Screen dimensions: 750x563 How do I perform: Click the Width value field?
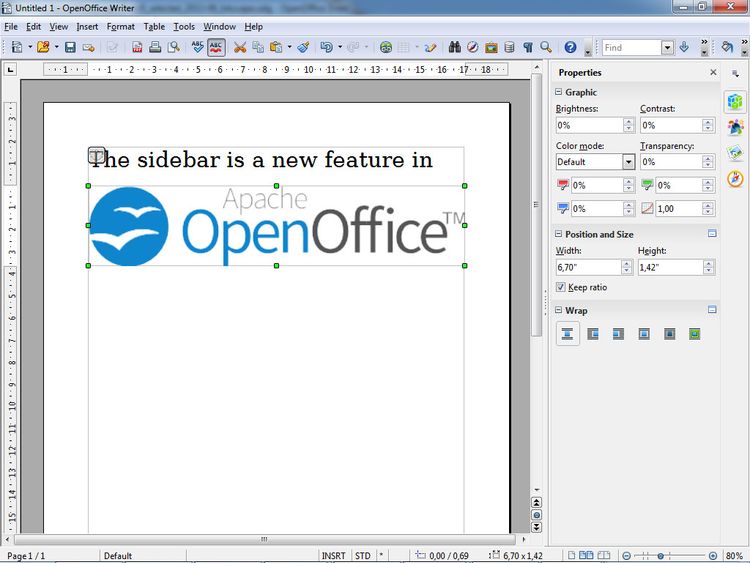[588, 267]
